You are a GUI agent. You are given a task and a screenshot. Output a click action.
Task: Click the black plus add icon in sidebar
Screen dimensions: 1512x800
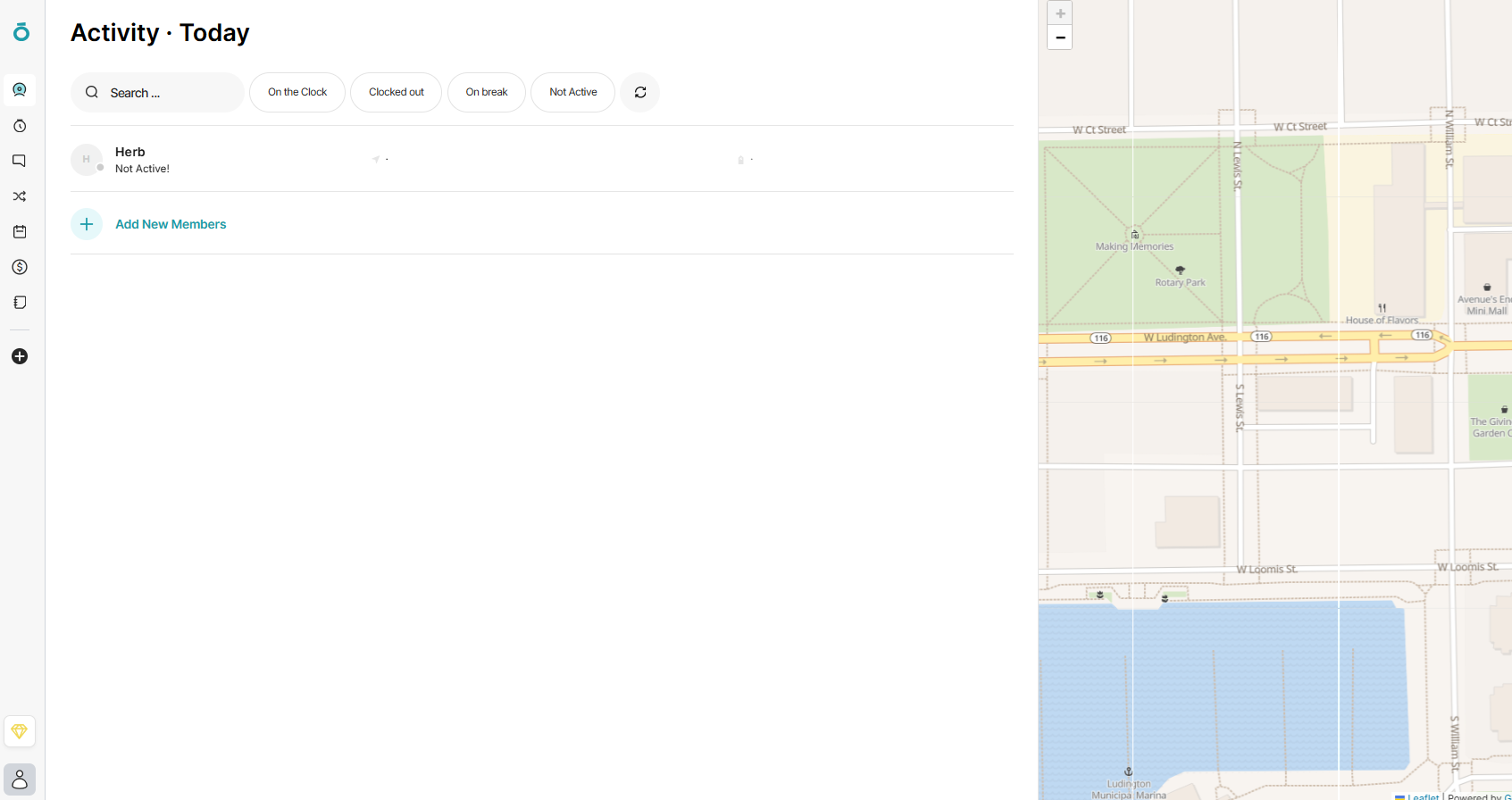click(x=20, y=356)
